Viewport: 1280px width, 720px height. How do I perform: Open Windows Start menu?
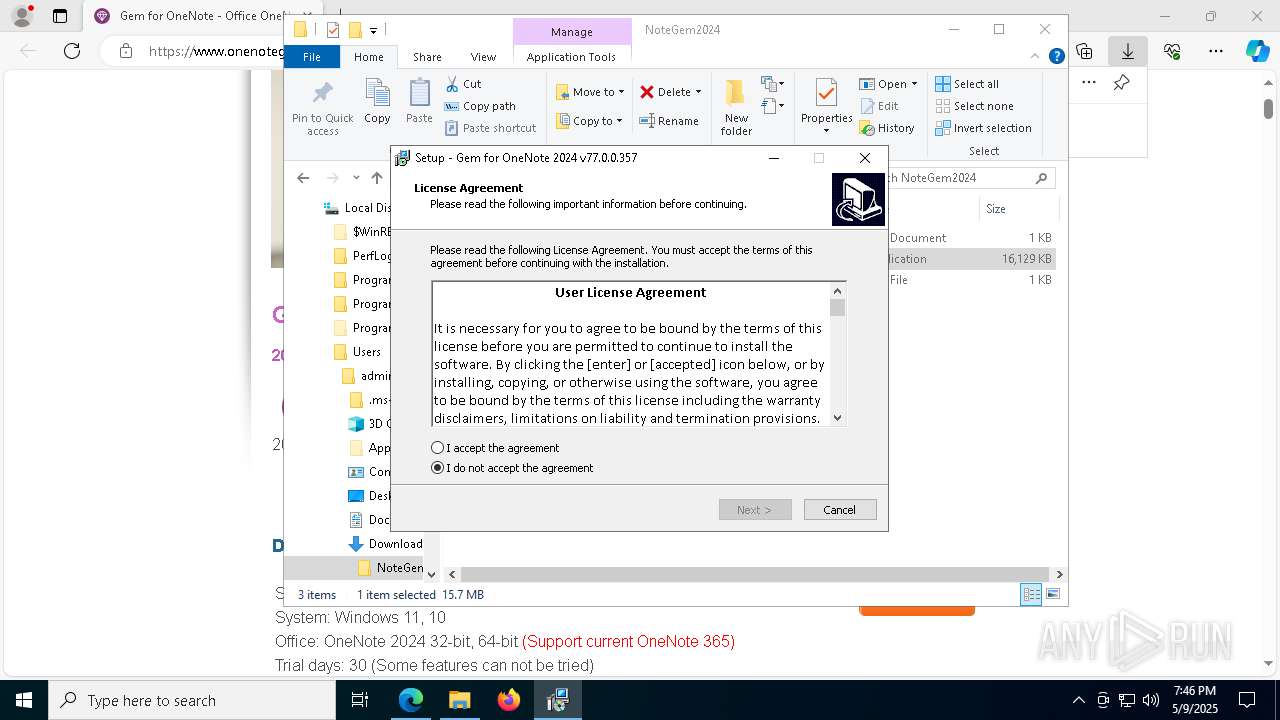(24, 700)
